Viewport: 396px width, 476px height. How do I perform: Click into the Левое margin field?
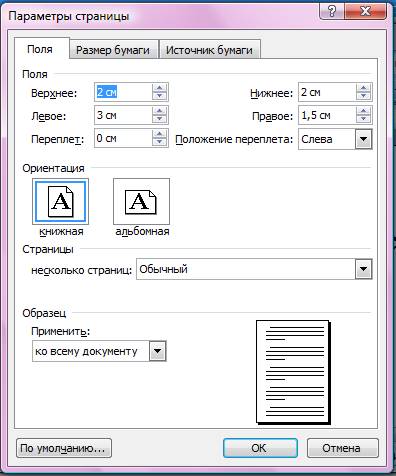point(123,115)
